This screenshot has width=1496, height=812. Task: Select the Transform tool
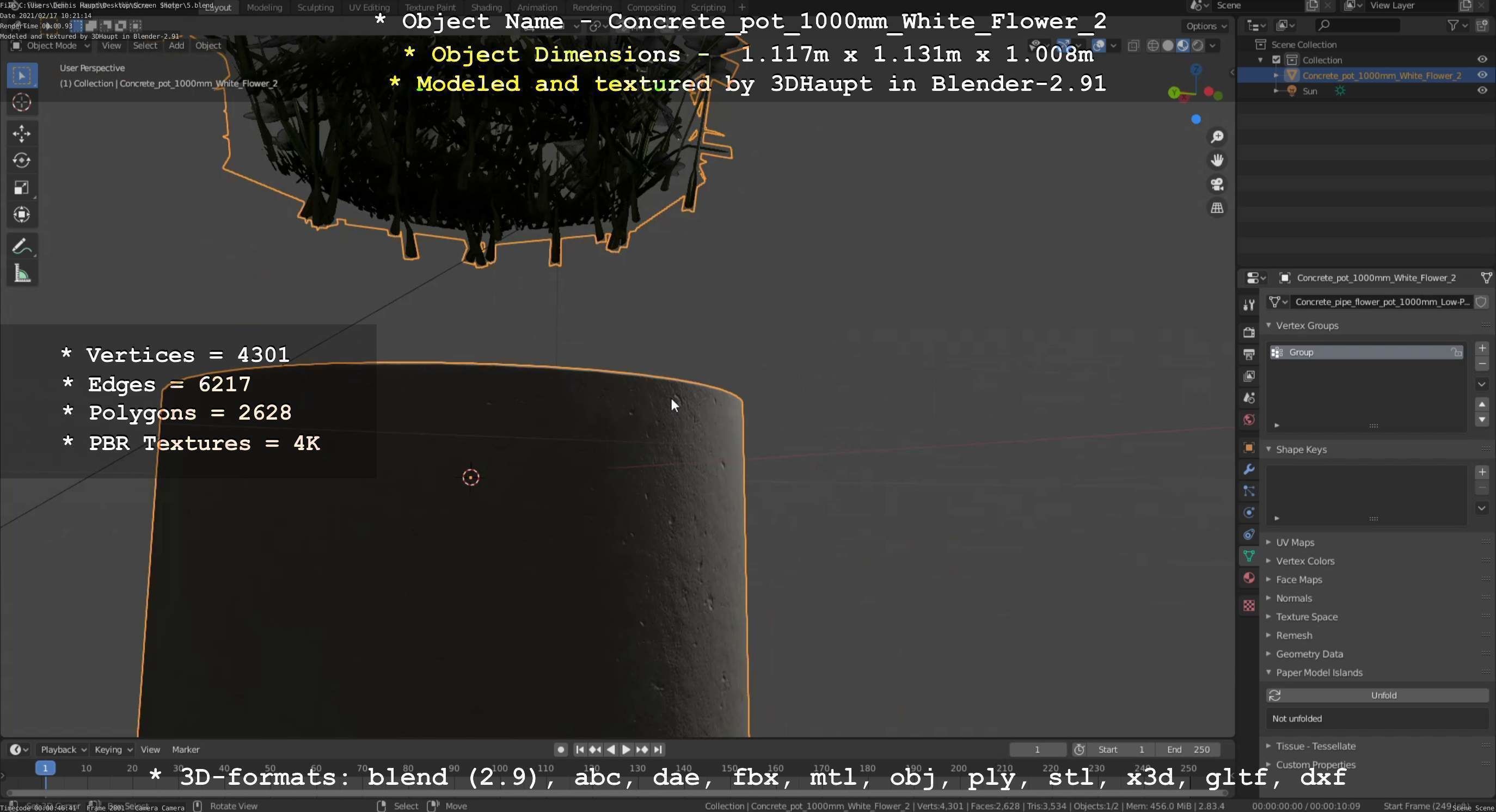pyautogui.click(x=22, y=214)
